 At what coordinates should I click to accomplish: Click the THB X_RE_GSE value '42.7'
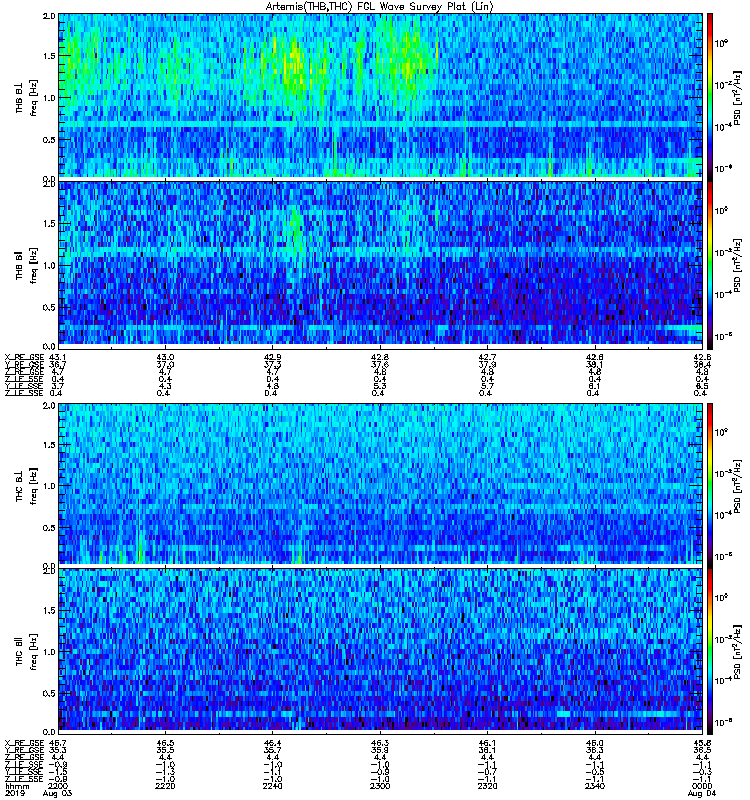click(x=487, y=357)
